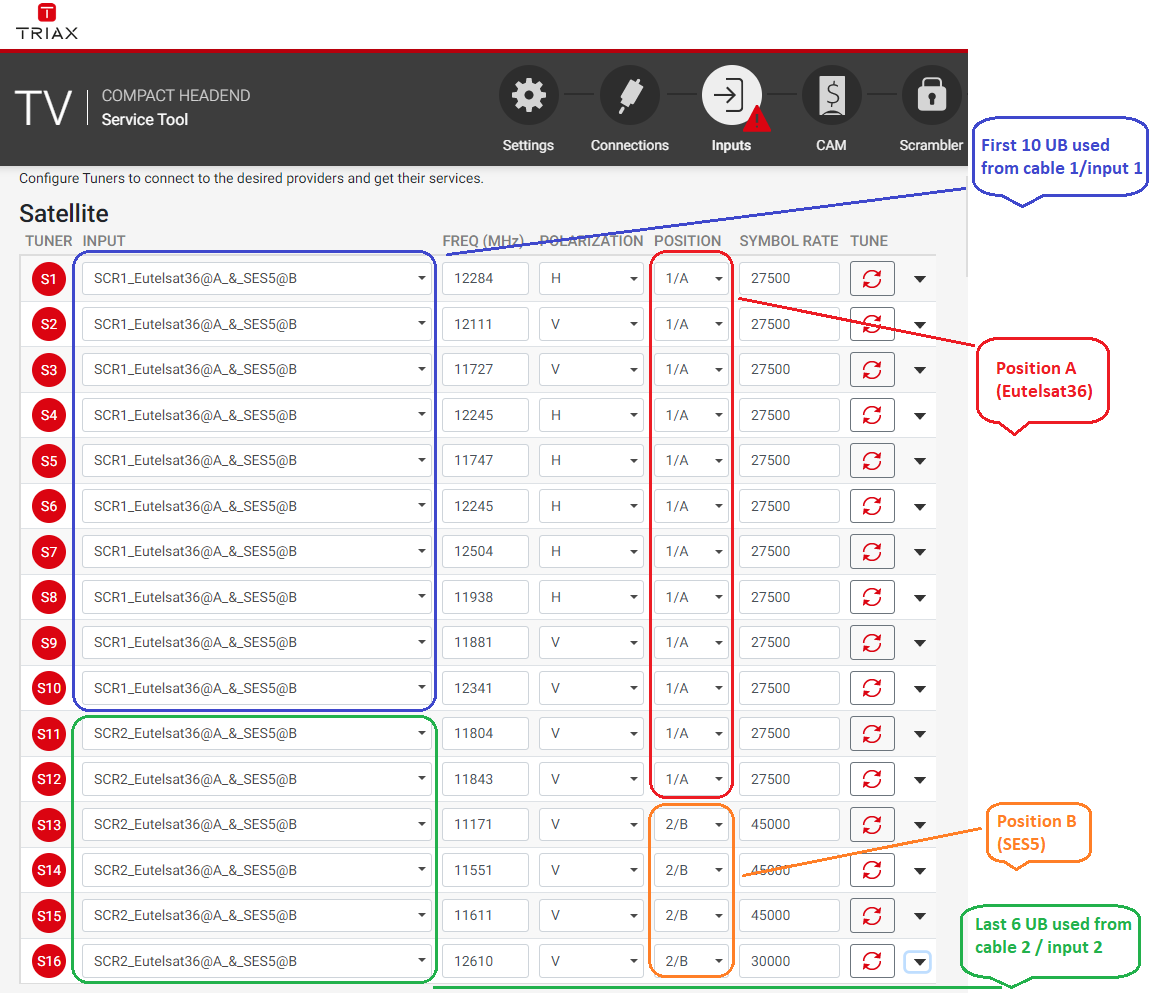Click the tune refresh icon for S9
This screenshot has width=1152, height=993.
click(872, 643)
